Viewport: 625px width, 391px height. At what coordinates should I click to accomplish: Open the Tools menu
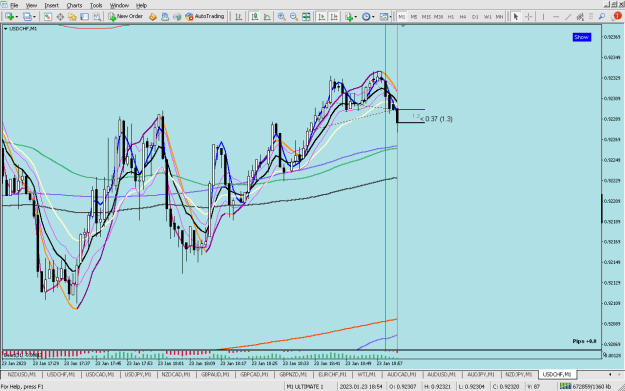96,5
